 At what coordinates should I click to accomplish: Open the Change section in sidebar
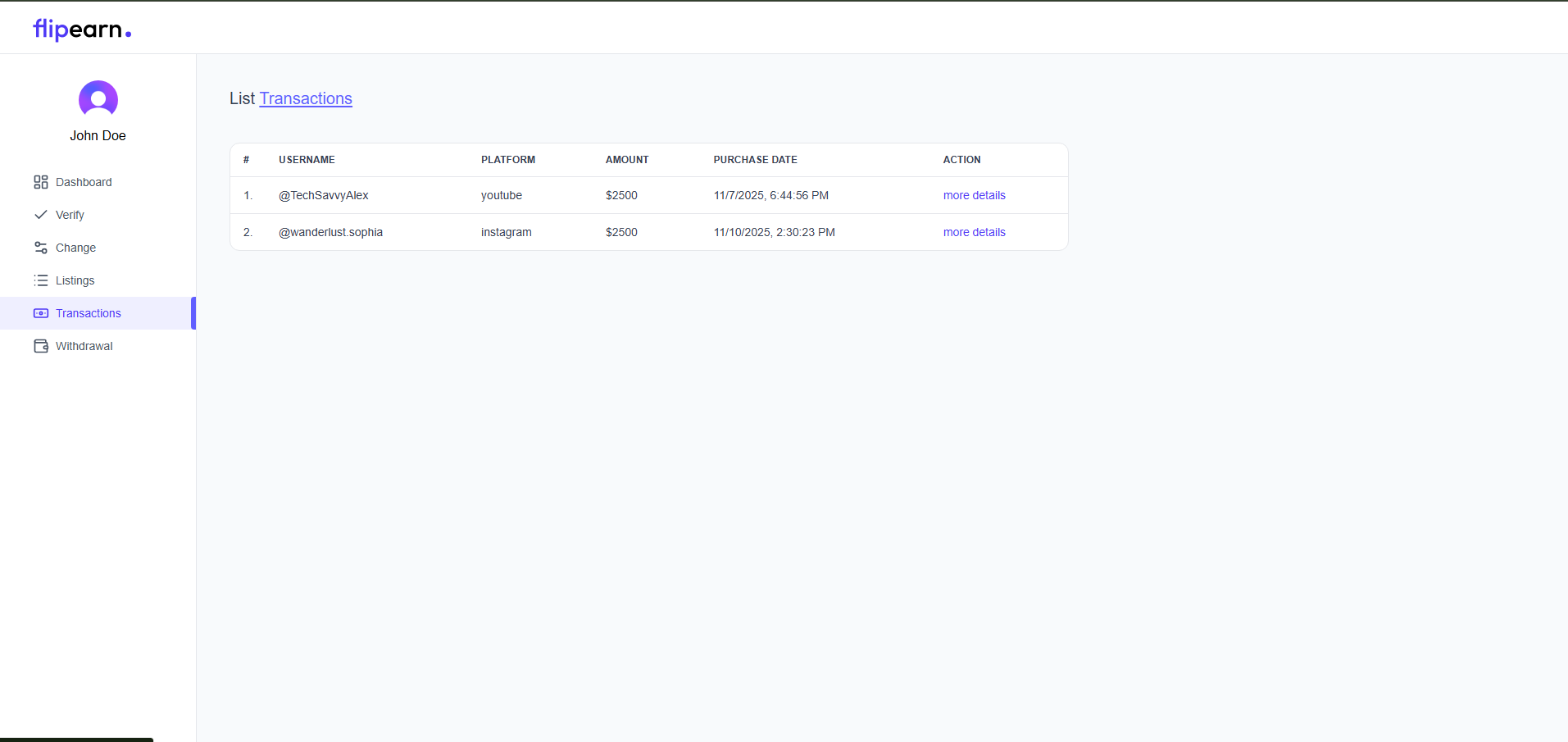point(75,248)
